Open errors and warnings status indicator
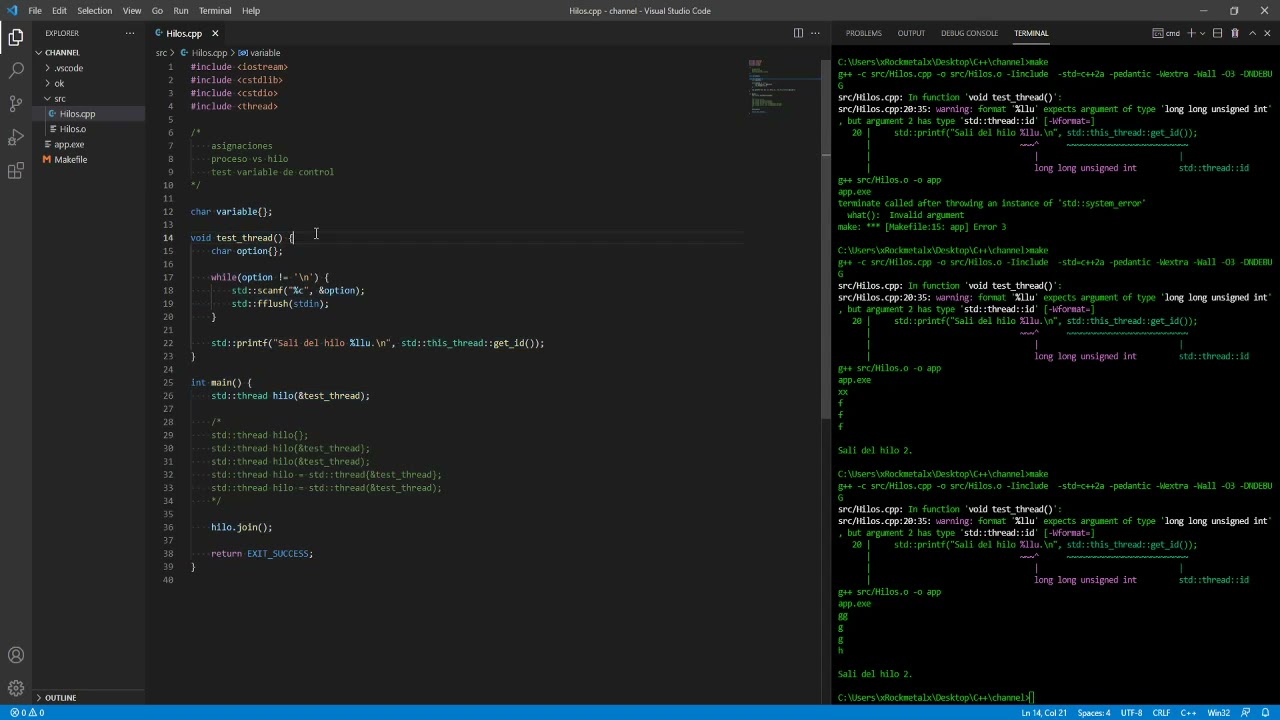 coord(26,713)
